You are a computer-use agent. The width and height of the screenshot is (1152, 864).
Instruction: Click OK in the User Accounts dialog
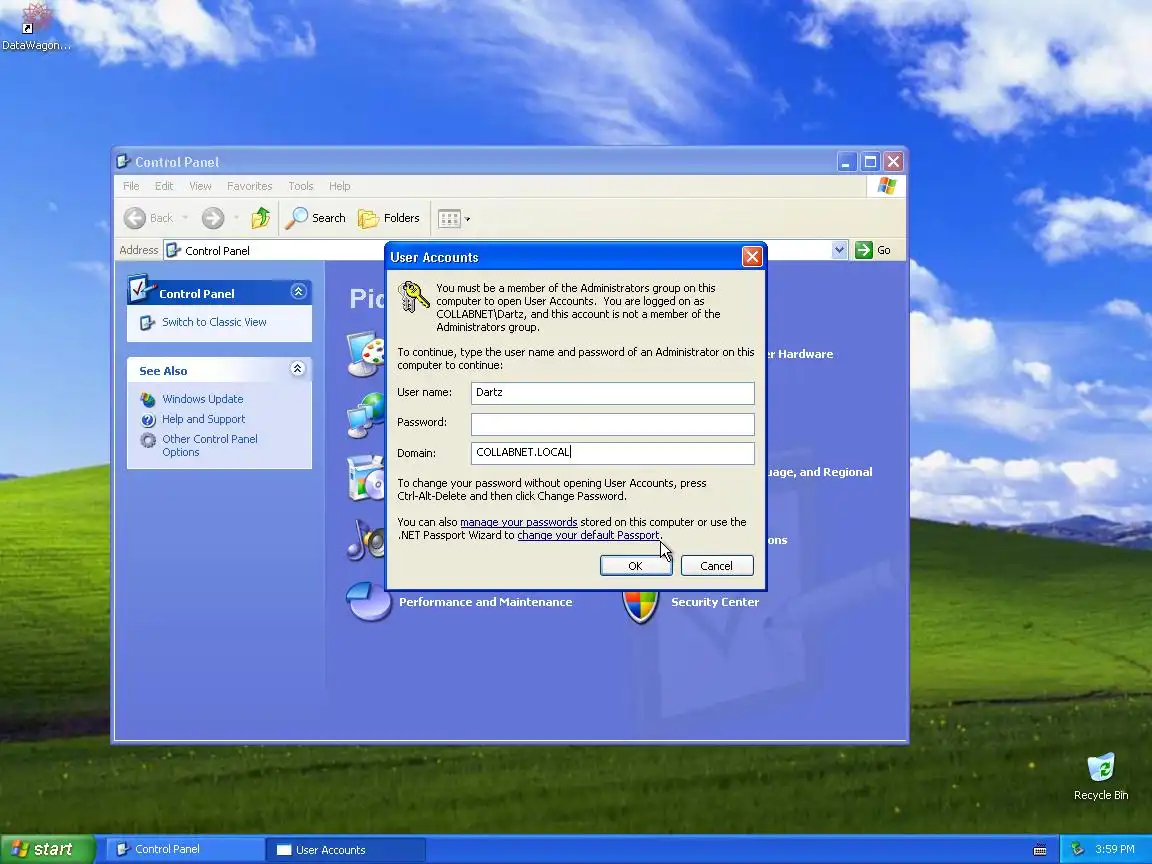point(636,566)
